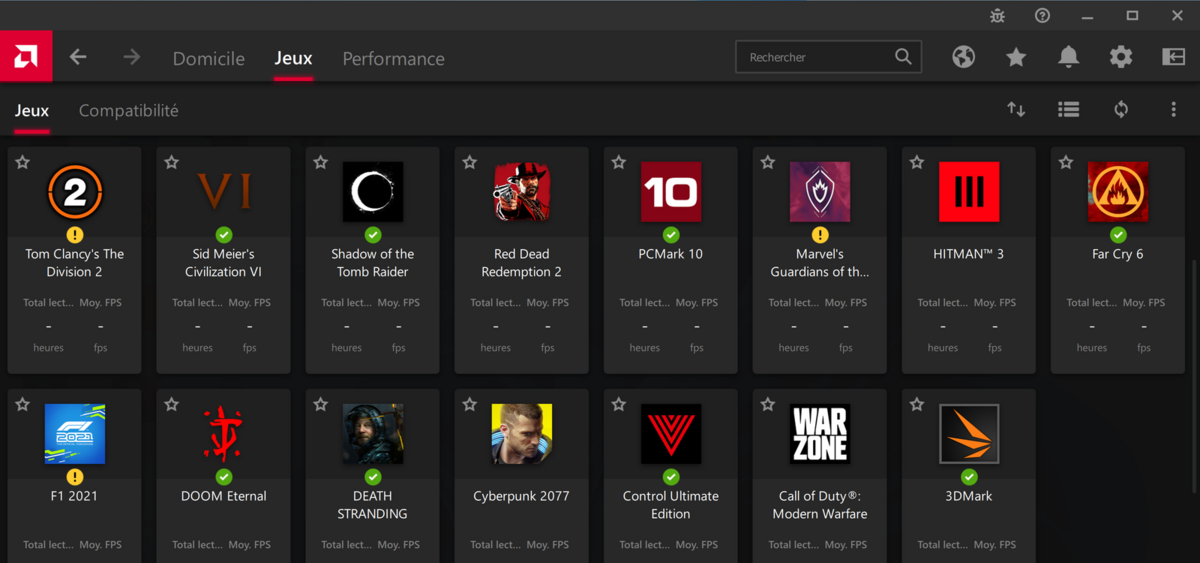Open Marvel's Guardians game icon
This screenshot has width=1200, height=563.
tap(820, 192)
